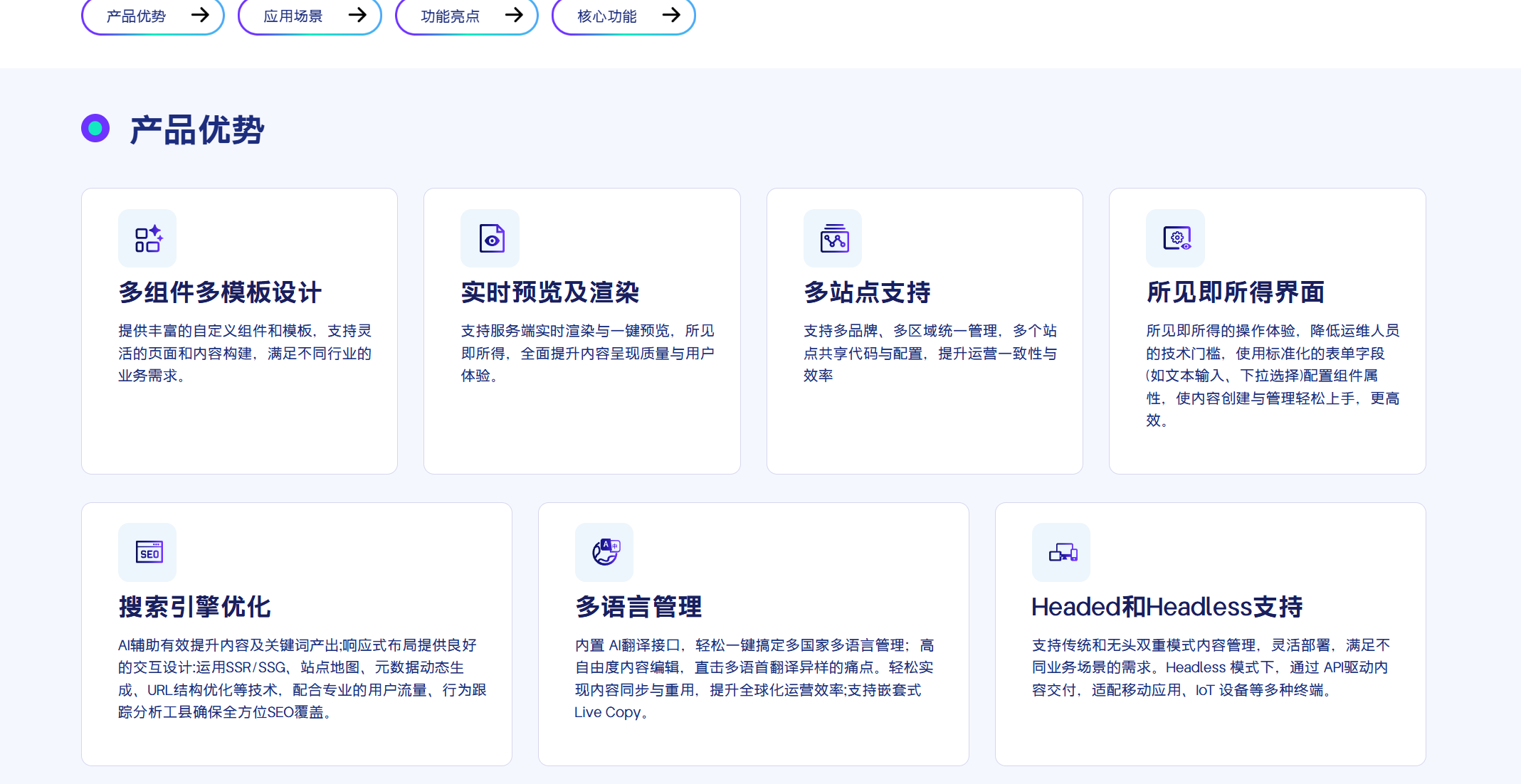
Task: Click the 实时预览及渲染 preview document icon
Action: click(490, 238)
